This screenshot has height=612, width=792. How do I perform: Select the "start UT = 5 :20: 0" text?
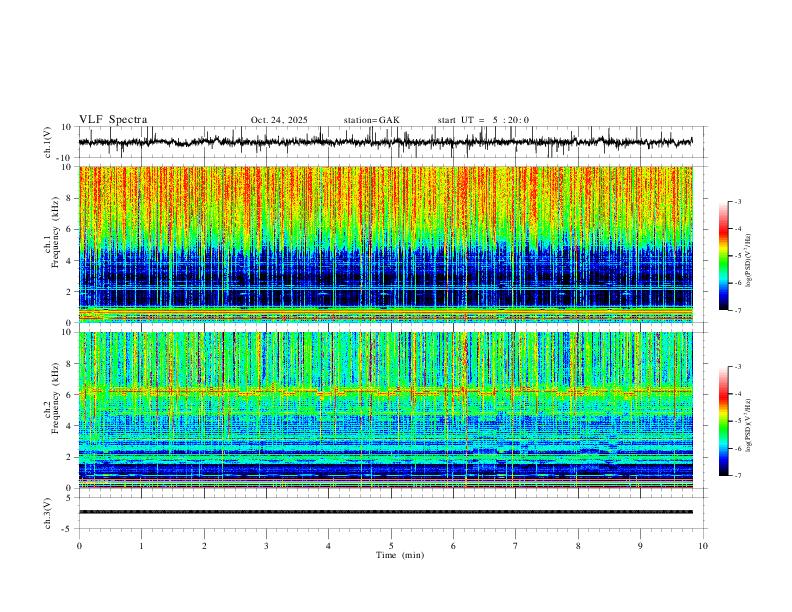coord(483,120)
